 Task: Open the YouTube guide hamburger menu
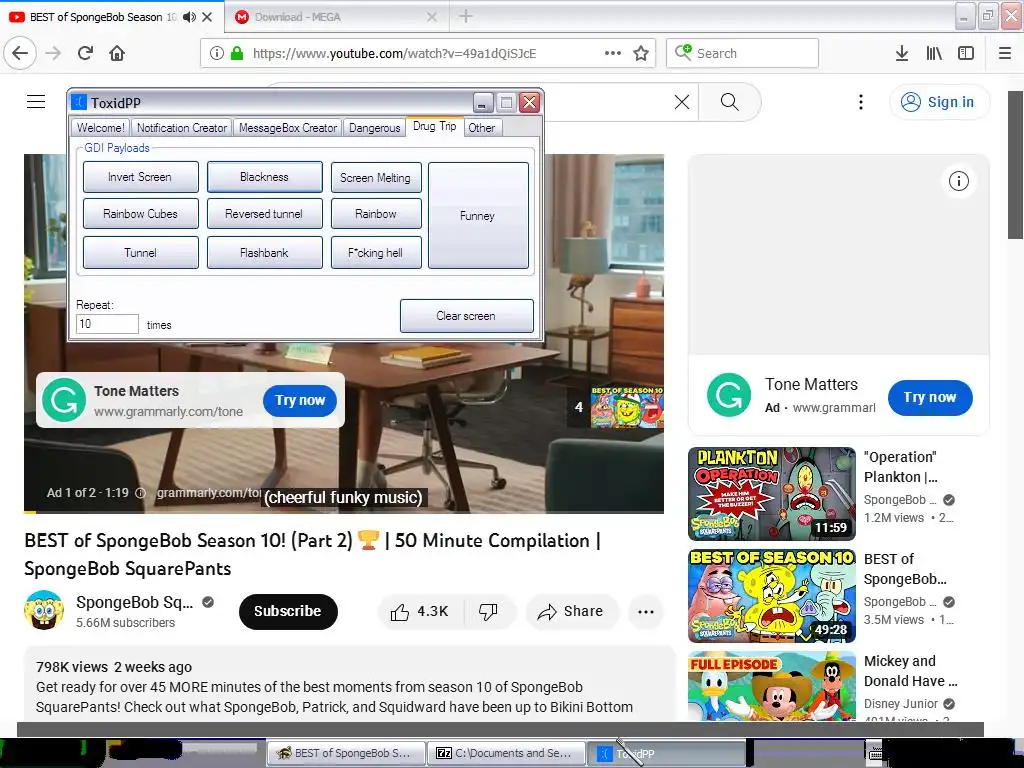(x=36, y=102)
